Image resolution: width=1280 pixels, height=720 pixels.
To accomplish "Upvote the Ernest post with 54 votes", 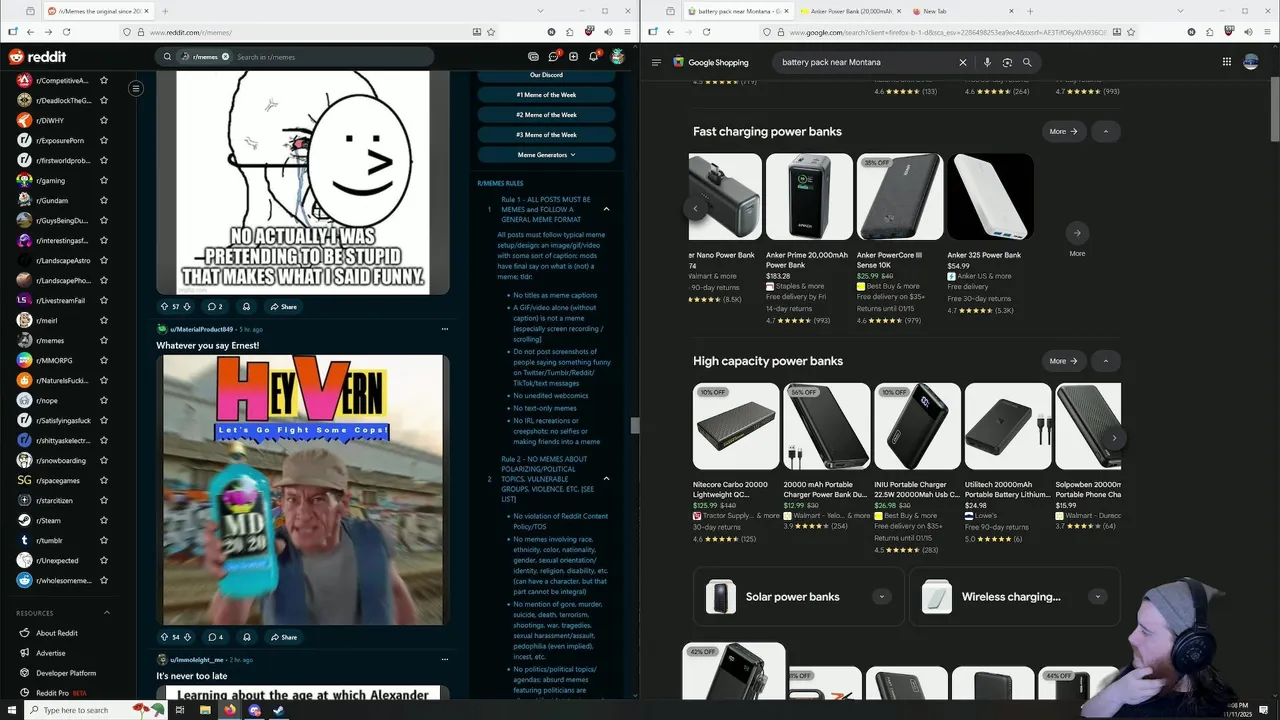I will tap(164, 637).
